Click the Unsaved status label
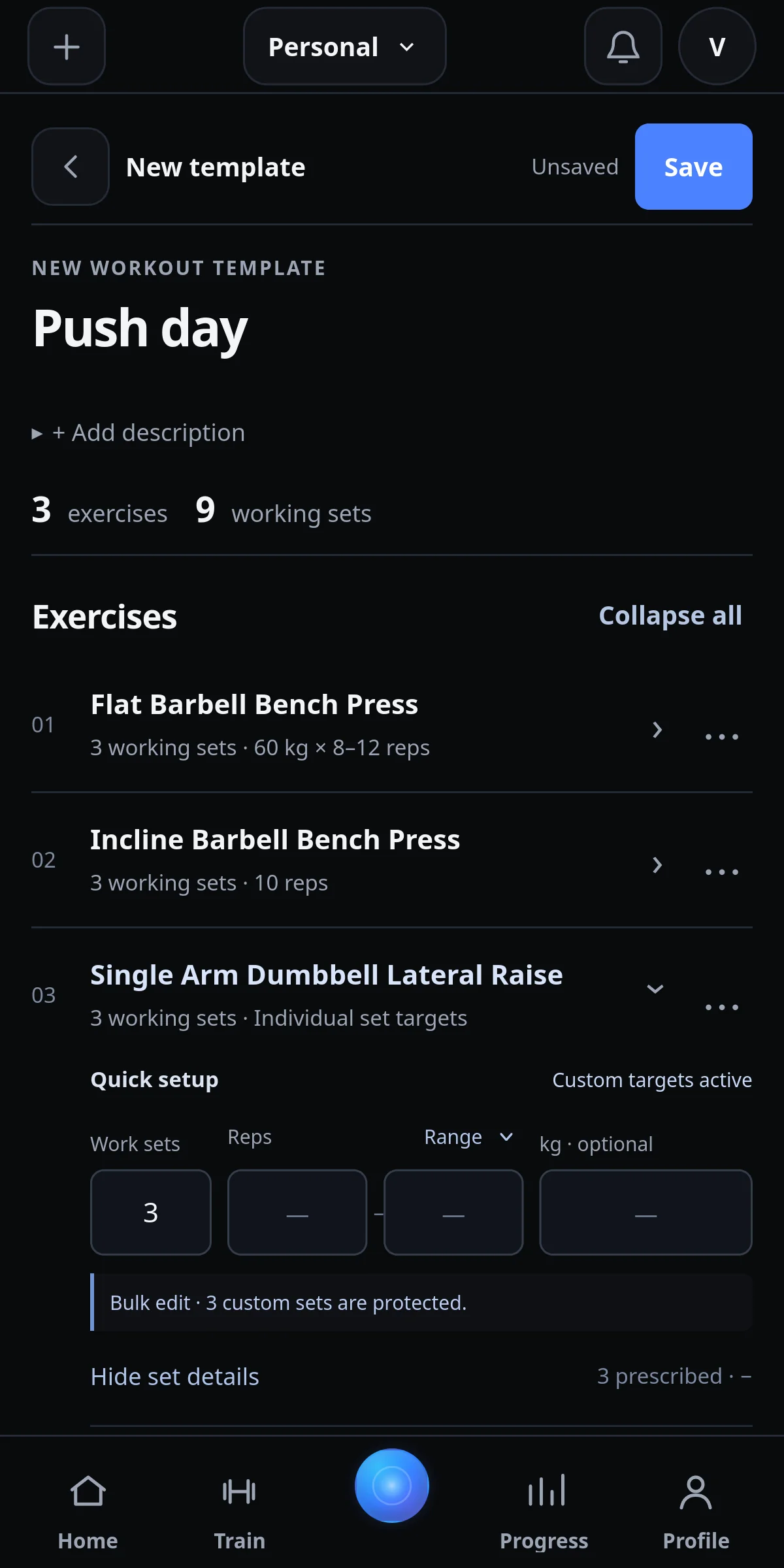Image resolution: width=784 pixels, height=1568 pixels. (575, 167)
